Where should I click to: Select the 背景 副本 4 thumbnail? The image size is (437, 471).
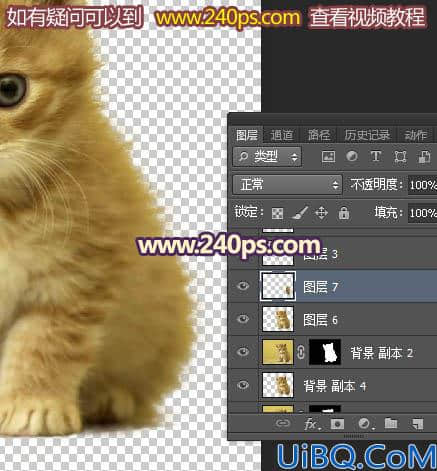(278, 385)
